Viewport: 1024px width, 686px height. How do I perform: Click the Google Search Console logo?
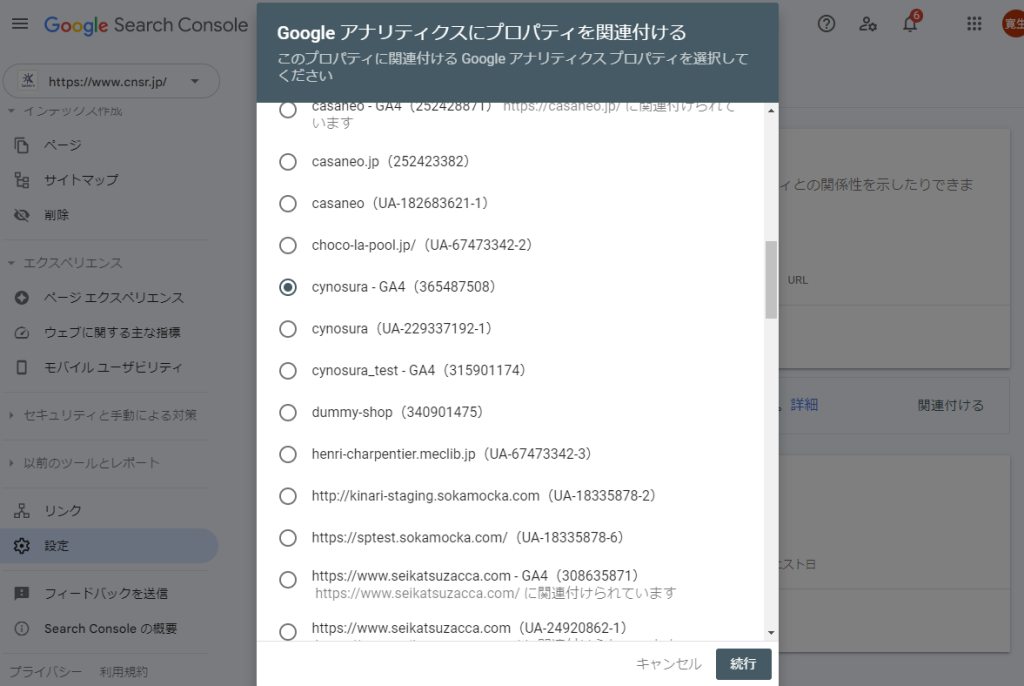coord(146,25)
